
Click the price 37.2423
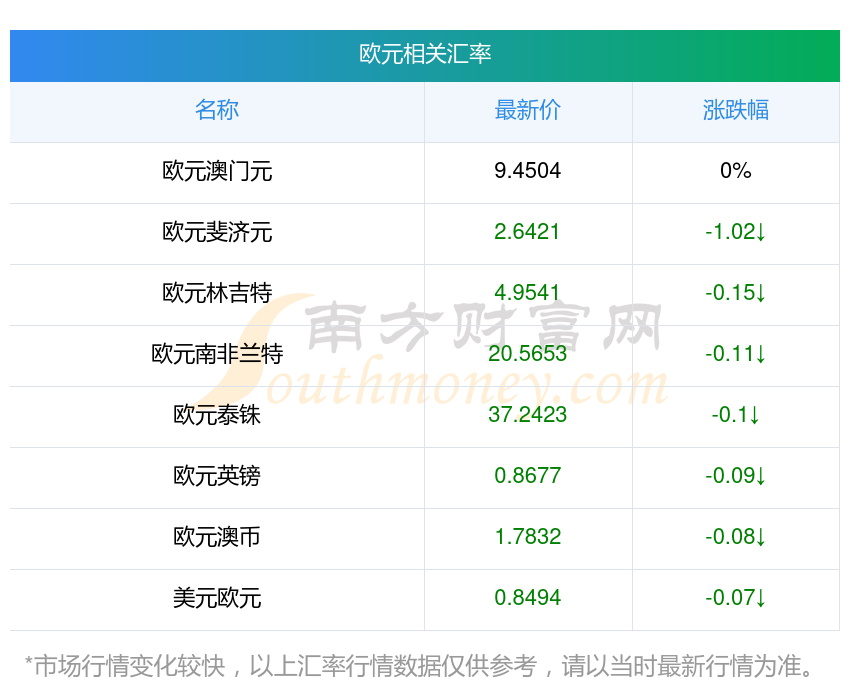pos(527,415)
